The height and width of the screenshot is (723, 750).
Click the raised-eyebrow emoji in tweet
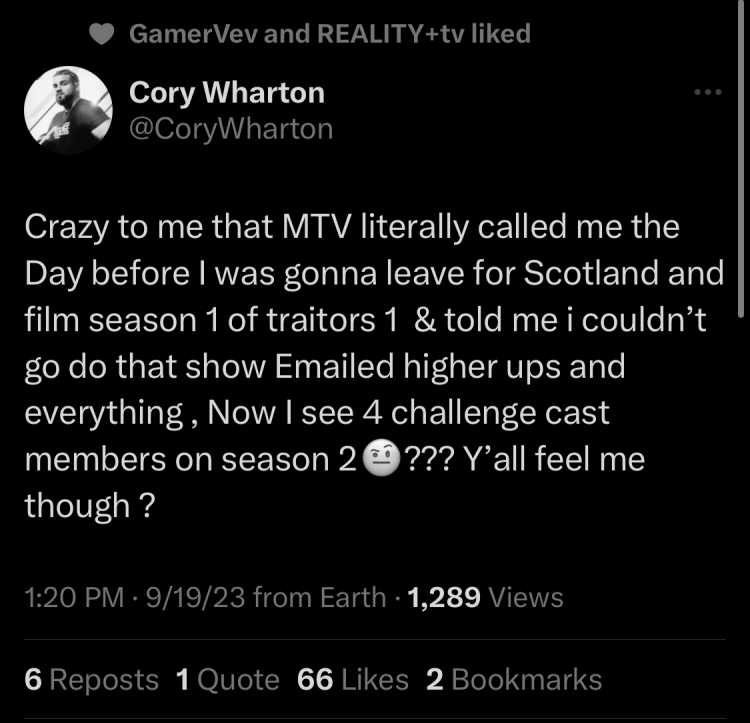pos(382,459)
